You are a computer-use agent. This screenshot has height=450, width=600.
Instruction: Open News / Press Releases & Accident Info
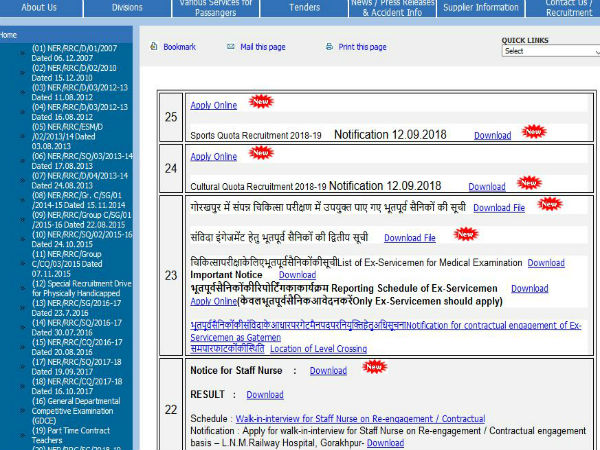click(x=392, y=8)
